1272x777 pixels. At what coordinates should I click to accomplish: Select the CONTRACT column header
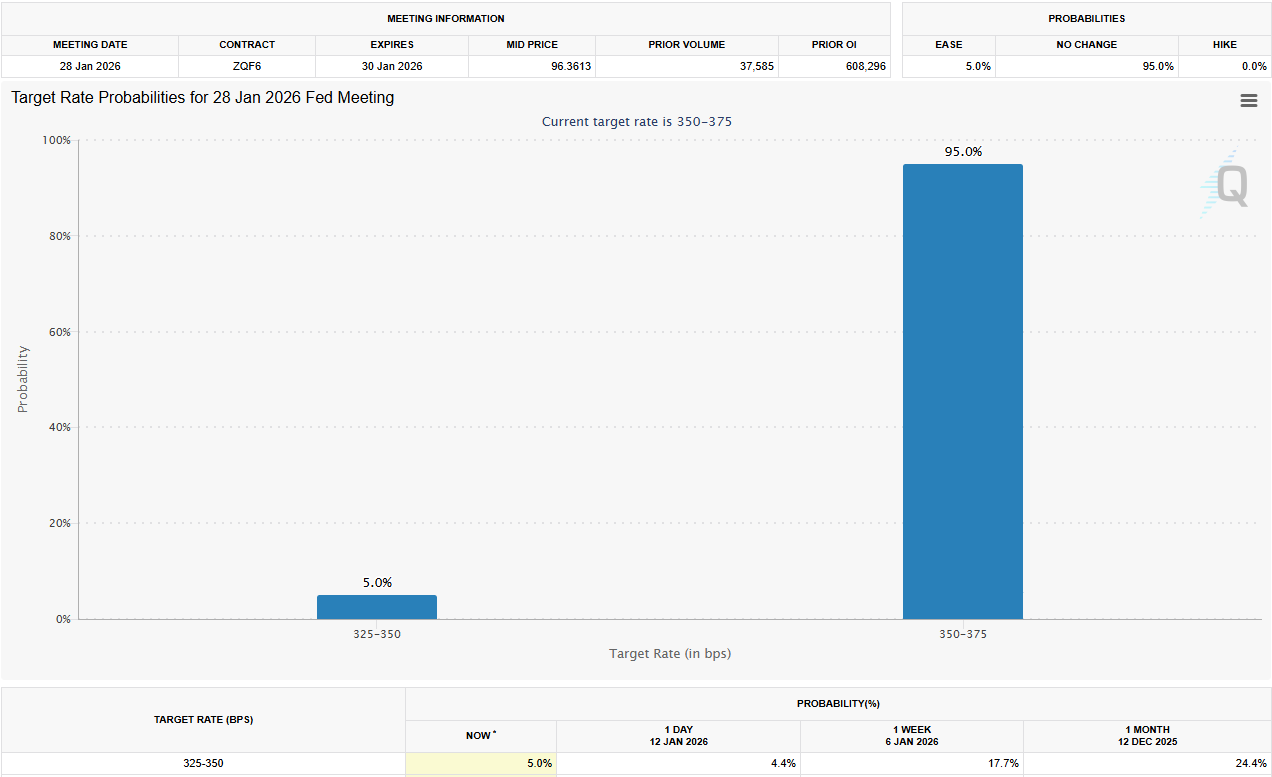[x=246, y=44]
